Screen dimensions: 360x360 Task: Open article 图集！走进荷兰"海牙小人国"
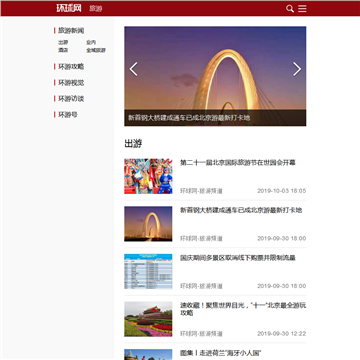pos(221,353)
